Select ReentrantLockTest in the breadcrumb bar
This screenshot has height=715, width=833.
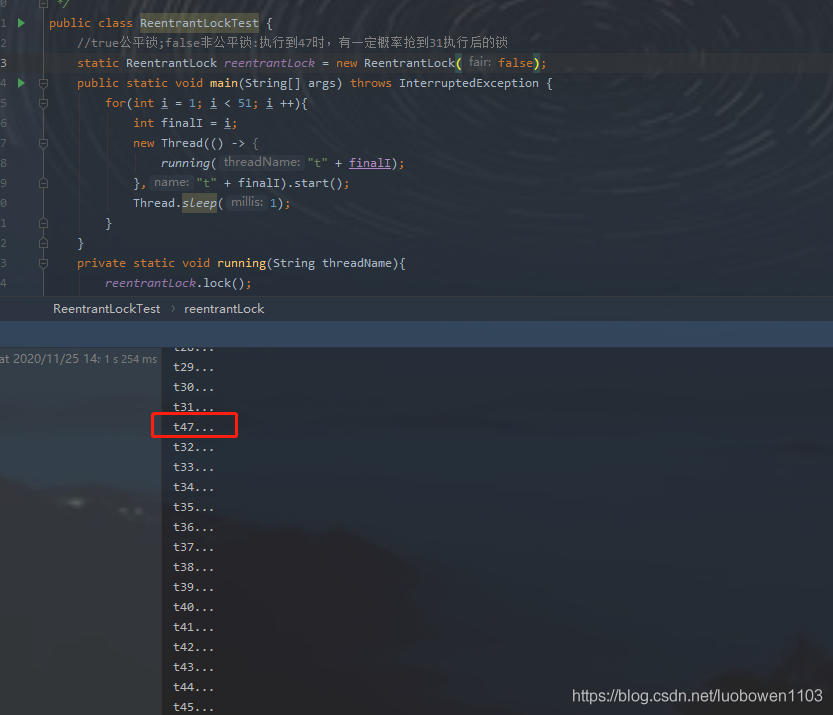(x=106, y=309)
